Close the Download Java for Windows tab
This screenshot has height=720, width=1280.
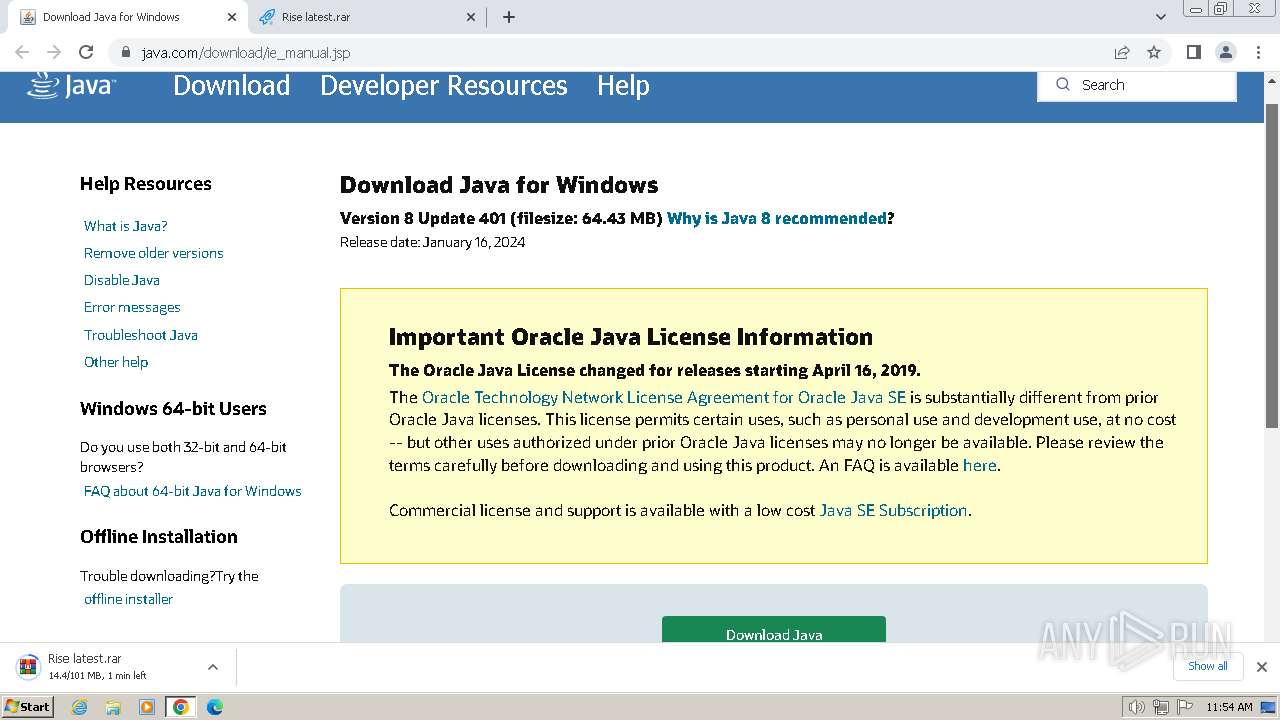tap(232, 17)
